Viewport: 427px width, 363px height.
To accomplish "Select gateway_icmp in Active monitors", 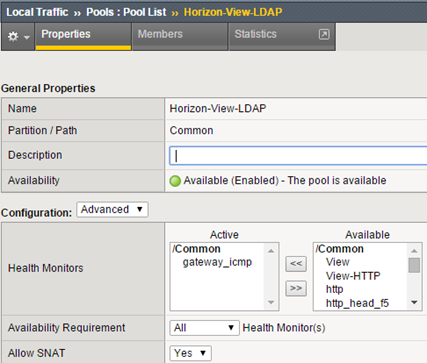I will (x=217, y=262).
